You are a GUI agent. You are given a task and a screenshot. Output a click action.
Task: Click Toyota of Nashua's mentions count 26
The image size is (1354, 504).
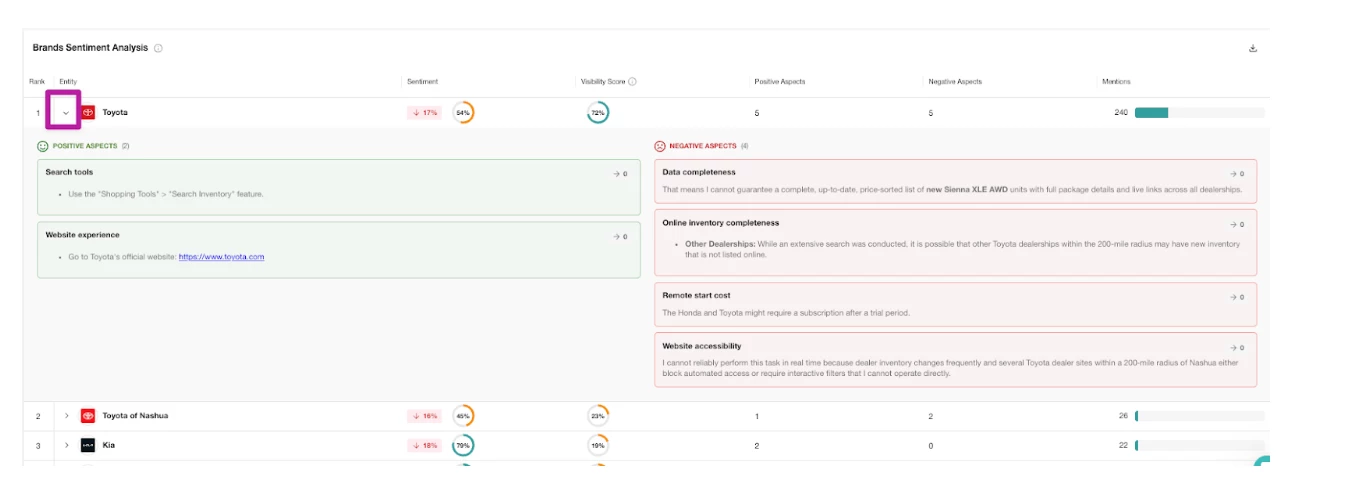1124,416
